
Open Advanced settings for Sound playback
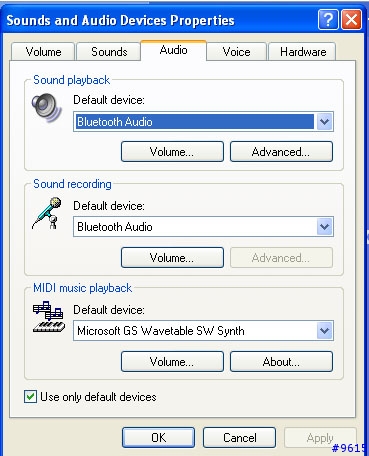pyautogui.click(x=281, y=152)
